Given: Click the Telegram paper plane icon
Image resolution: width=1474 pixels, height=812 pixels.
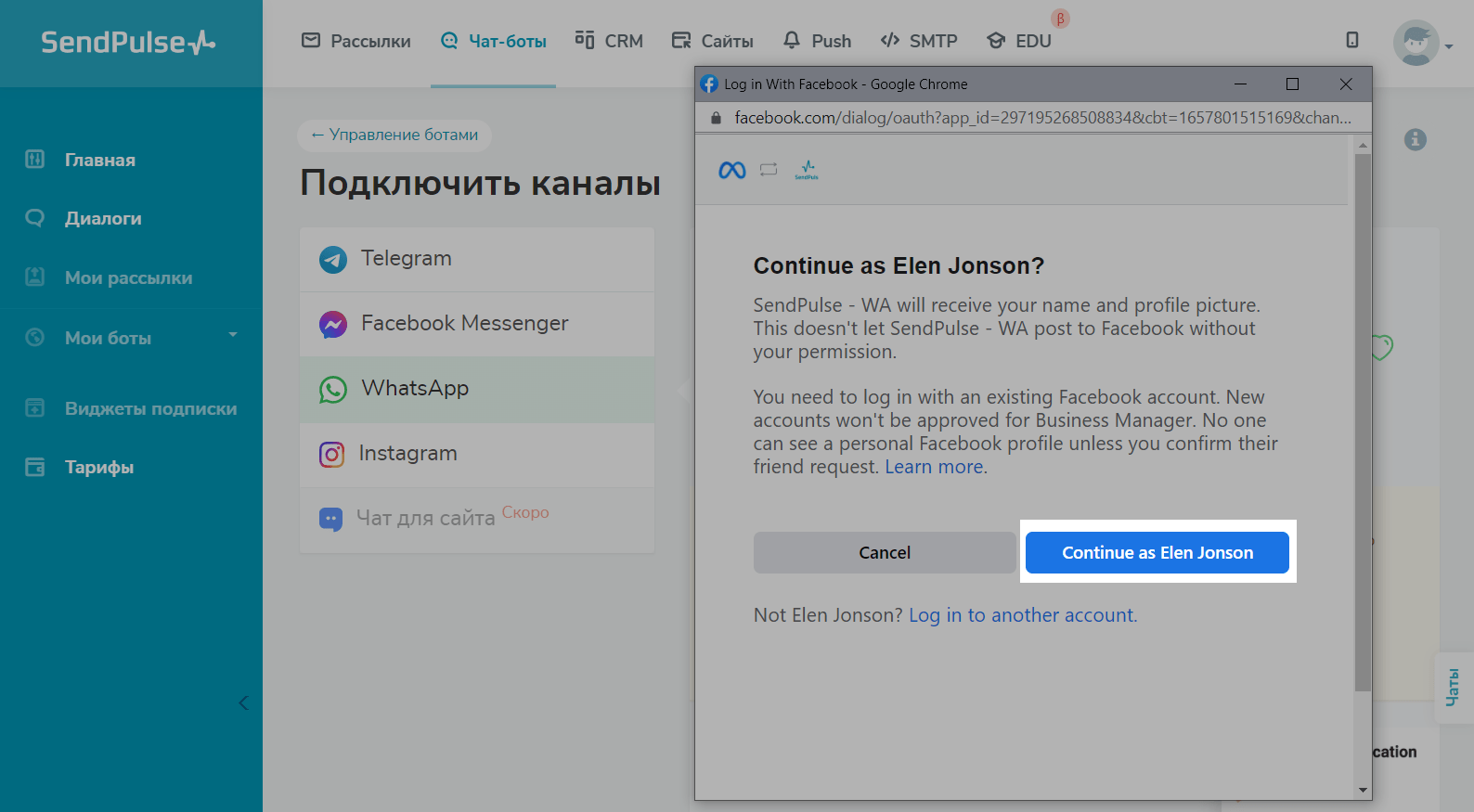Looking at the screenshot, I should tap(333, 259).
